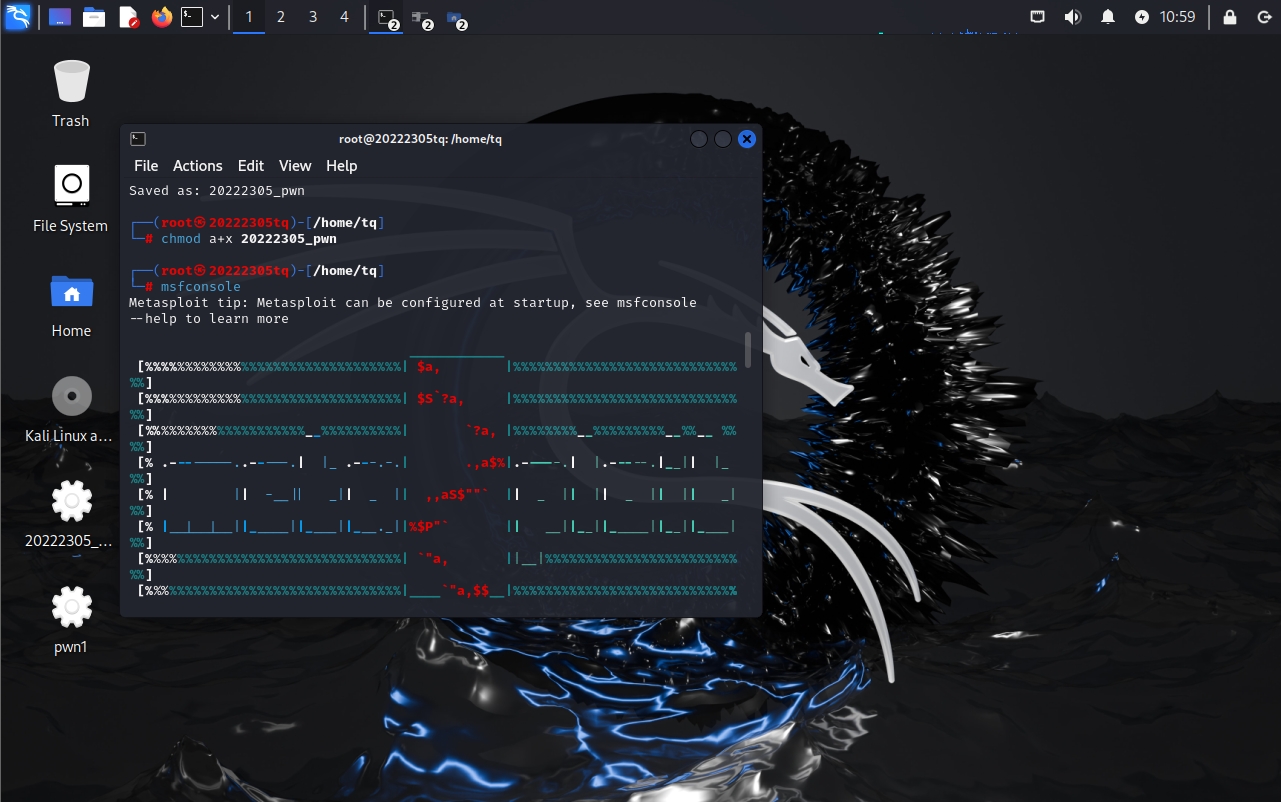Screen dimensions: 1281x802
Task: Maximize the terminal window
Action: [x=723, y=139]
